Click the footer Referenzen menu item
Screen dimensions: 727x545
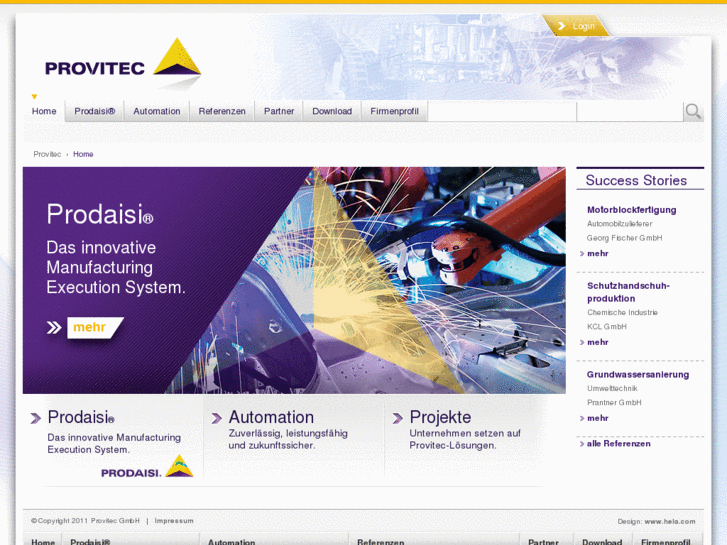point(381,542)
